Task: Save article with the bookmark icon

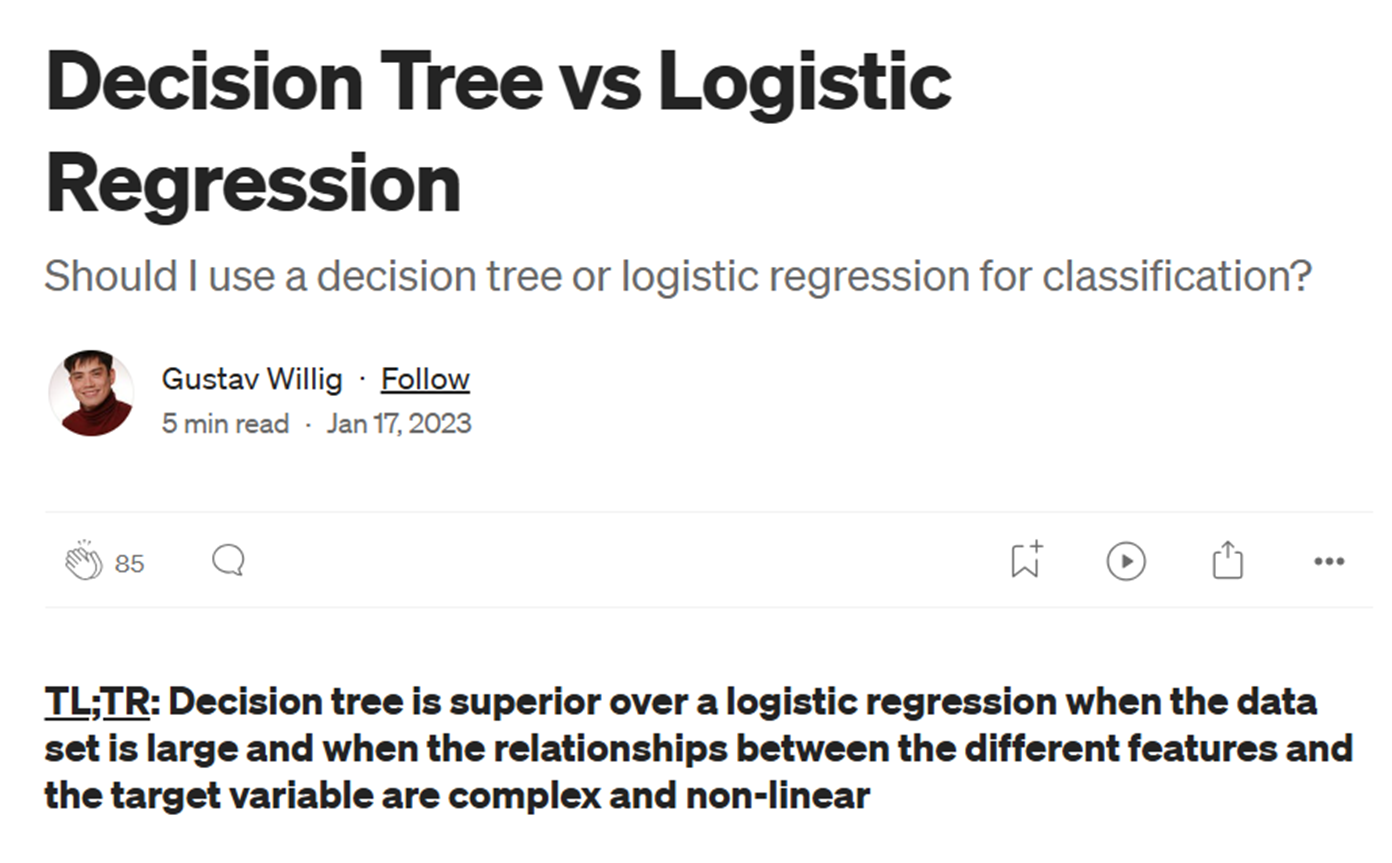Action: pyautogui.click(x=1025, y=560)
